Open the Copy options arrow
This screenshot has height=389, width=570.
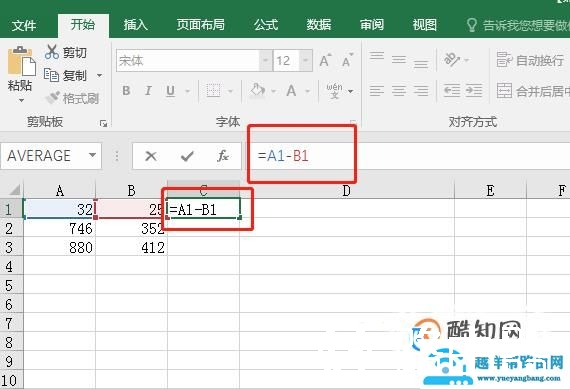[99, 76]
